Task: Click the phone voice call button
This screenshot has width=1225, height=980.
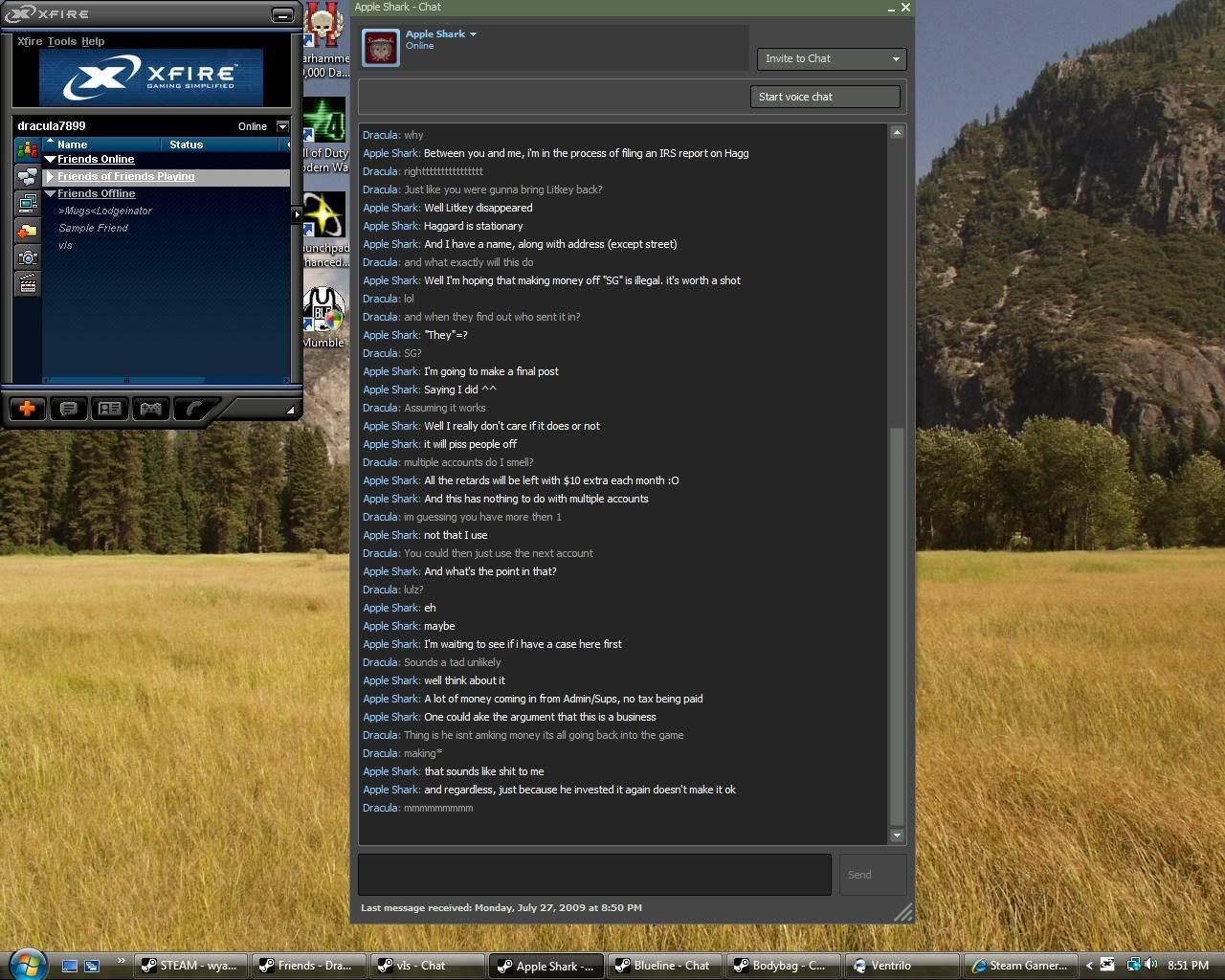Action: coord(193,409)
